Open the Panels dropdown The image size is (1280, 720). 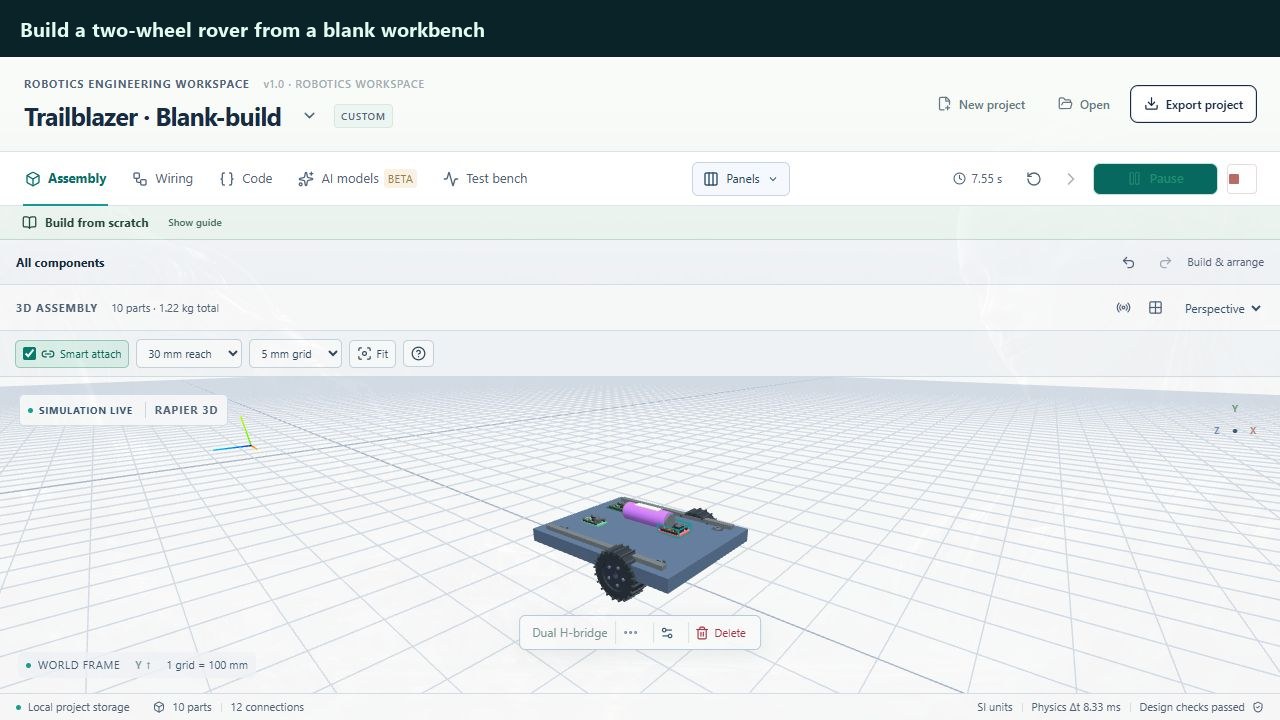click(x=741, y=179)
